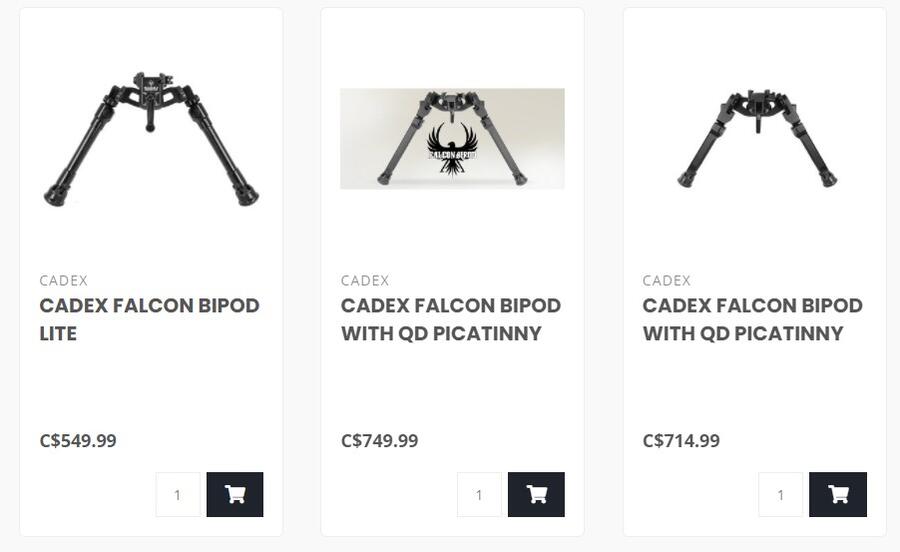Add the C$714.99 Falcon Bipod to cart
The image size is (900, 552).
(838, 494)
